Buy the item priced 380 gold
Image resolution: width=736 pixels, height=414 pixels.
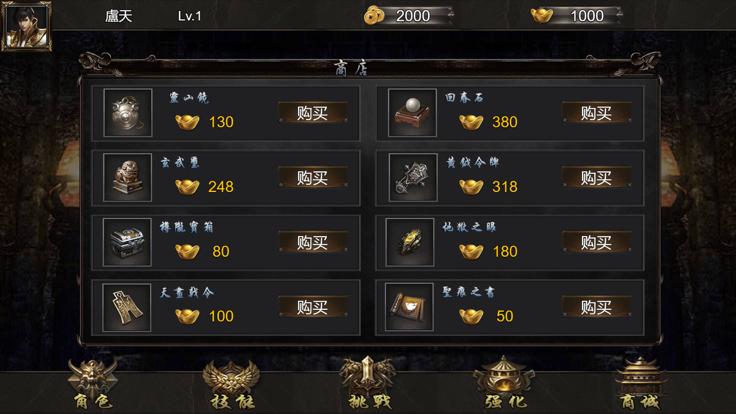pos(597,113)
